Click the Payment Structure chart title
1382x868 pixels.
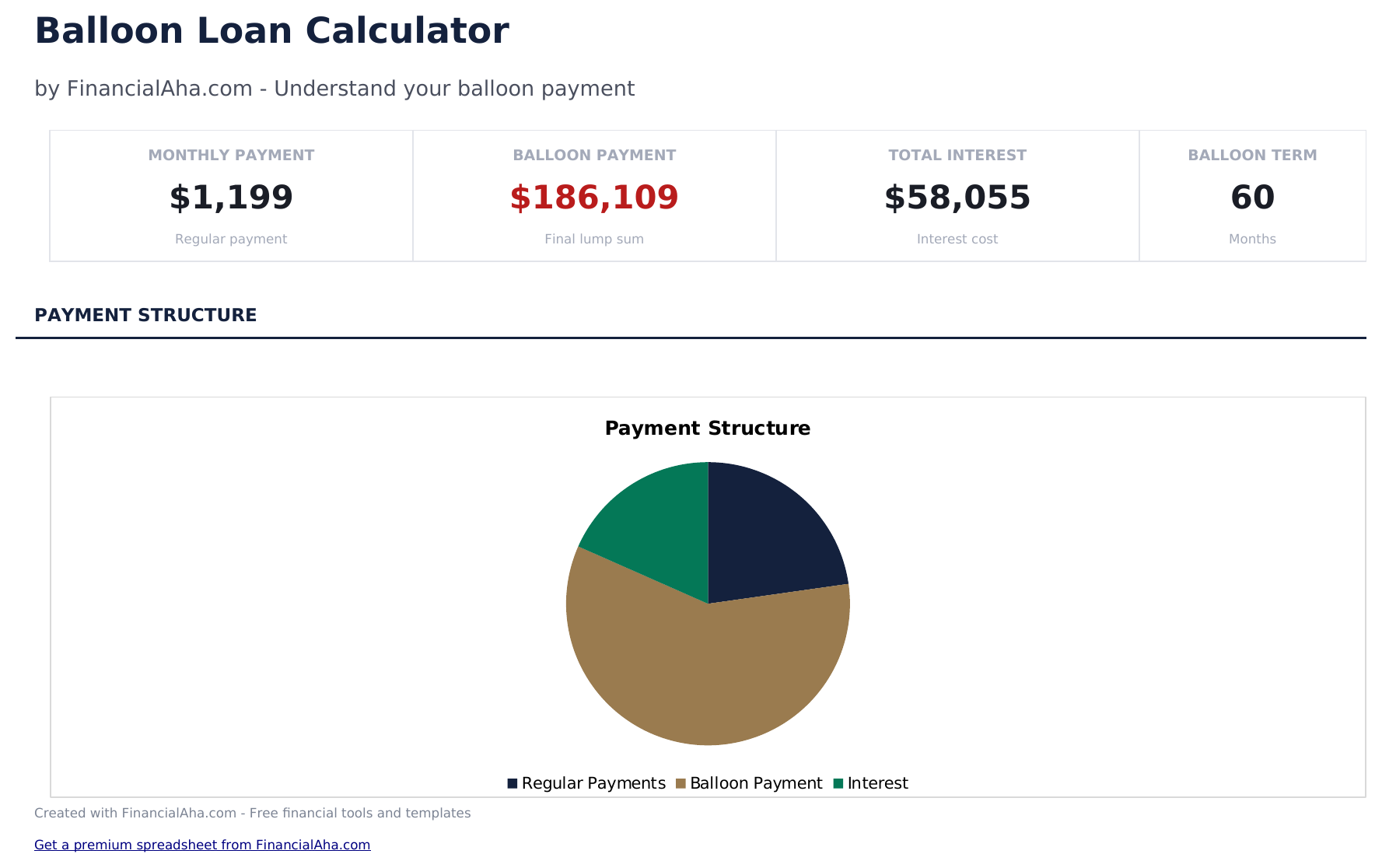(706, 428)
